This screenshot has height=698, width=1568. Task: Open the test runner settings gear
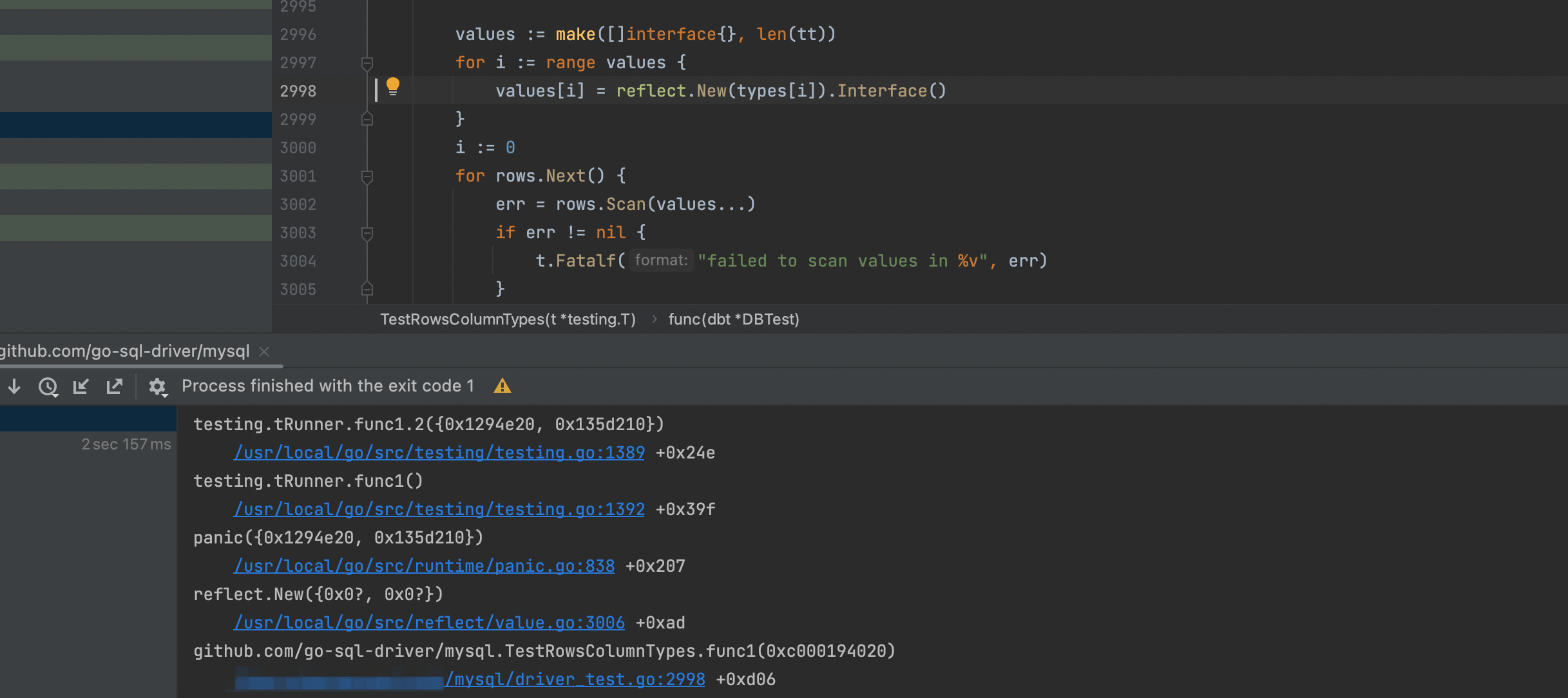[158, 386]
